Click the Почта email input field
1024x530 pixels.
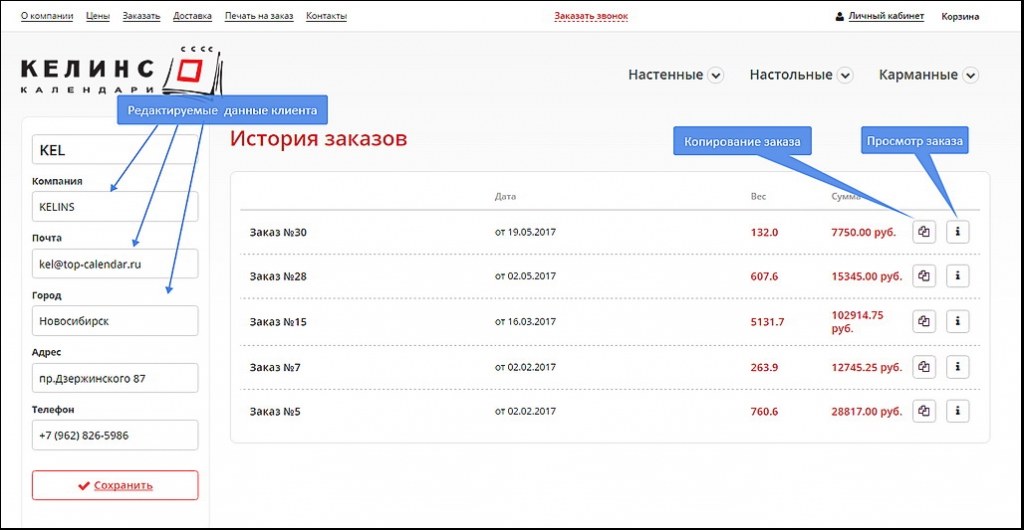point(115,264)
